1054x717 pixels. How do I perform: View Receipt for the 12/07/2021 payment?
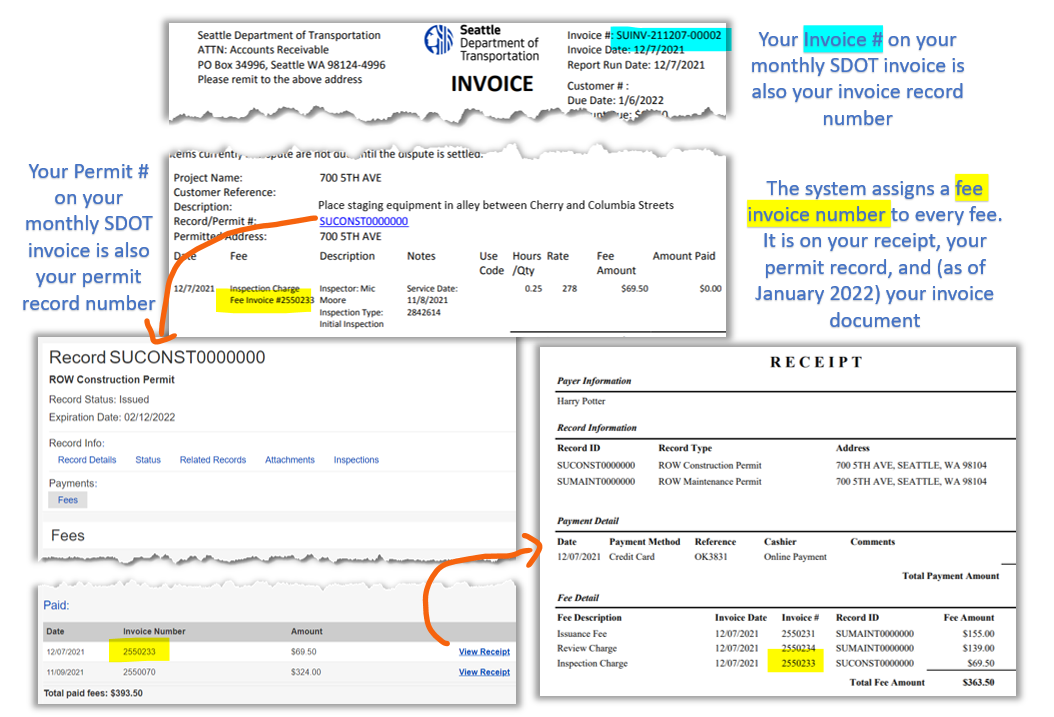coord(484,652)
